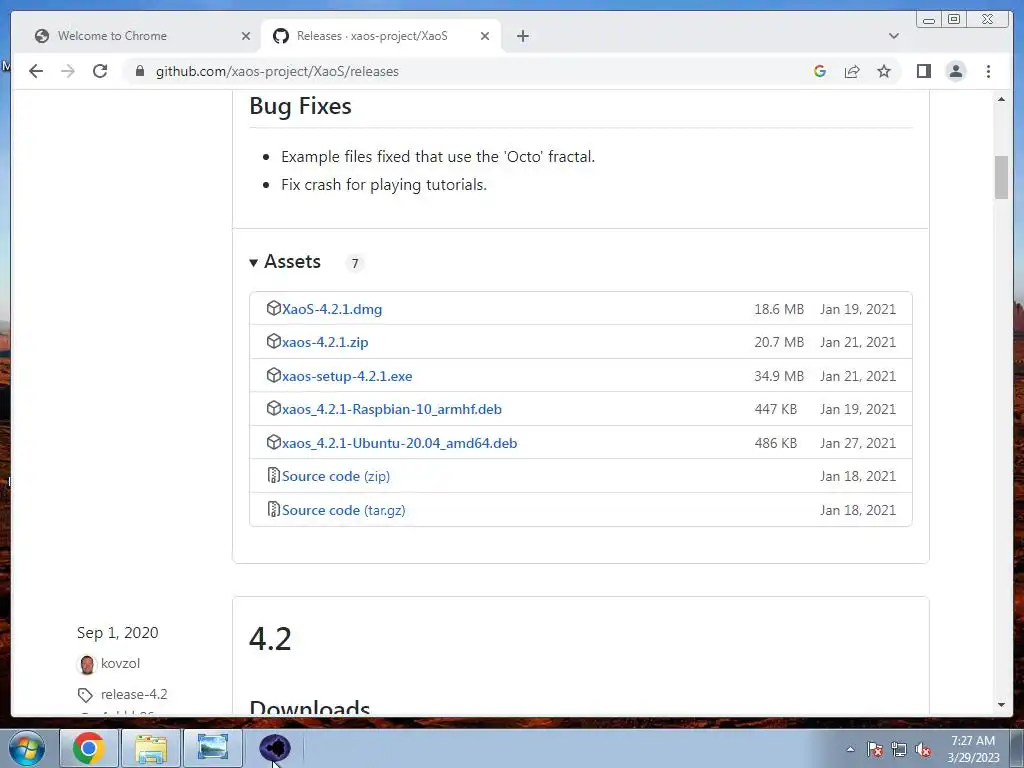The width and height of the screenshot is (1024, 768).
Task: Open the Windows Start menu
Action: click(x=27, y=748)
